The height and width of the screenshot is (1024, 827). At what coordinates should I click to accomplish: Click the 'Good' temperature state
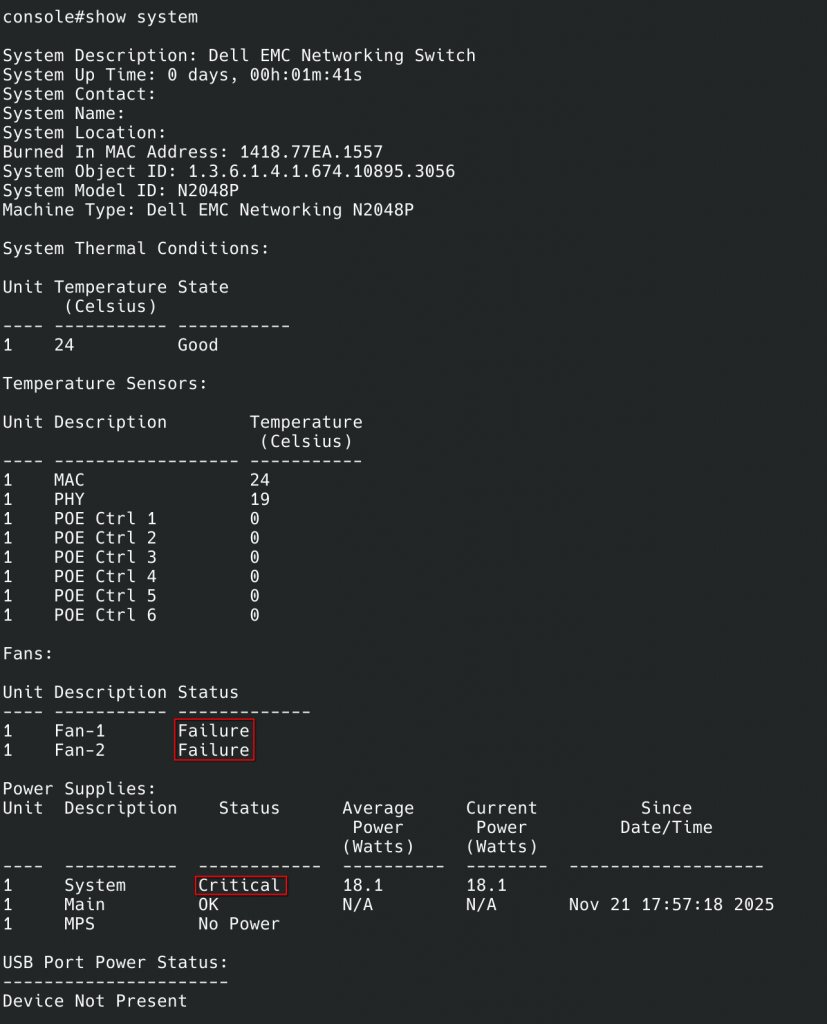coord(198,345)
